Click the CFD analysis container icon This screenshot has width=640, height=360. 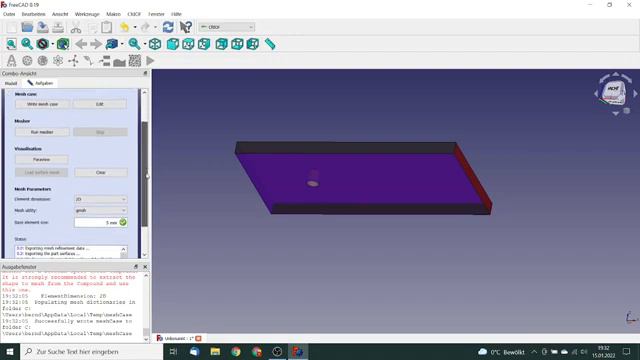click(x=11, y=61)
